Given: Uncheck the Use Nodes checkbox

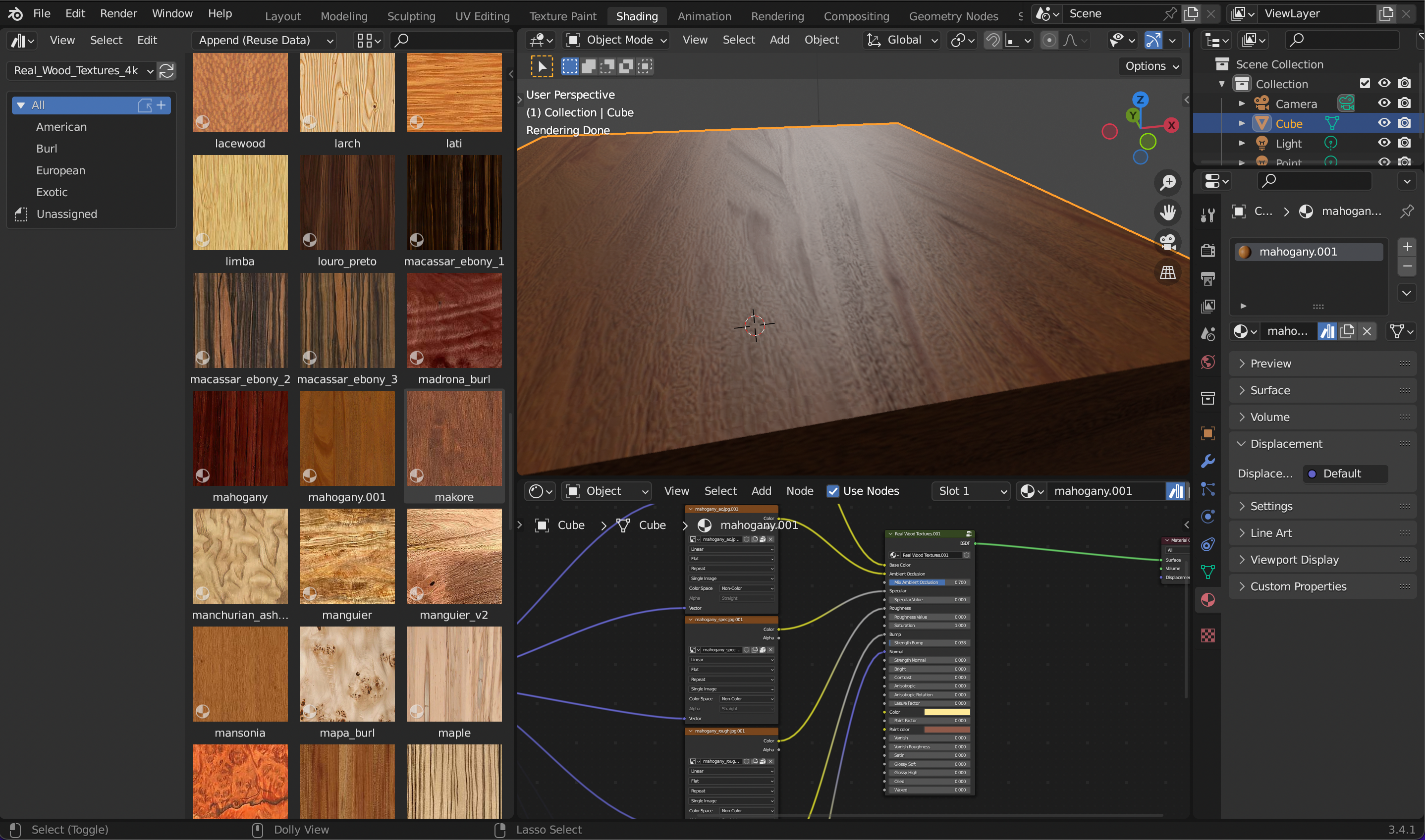Looking at the screenshot, I should [x=832, y=491].
